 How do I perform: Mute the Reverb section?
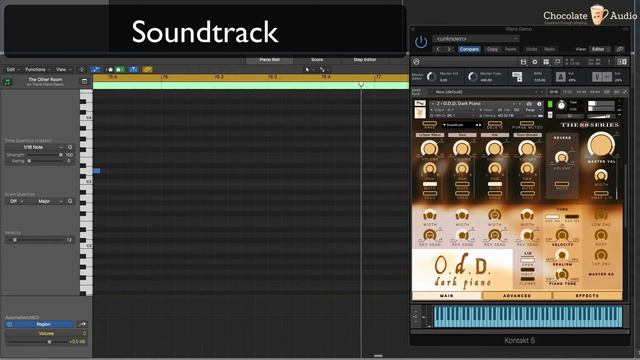coord(562,185)
